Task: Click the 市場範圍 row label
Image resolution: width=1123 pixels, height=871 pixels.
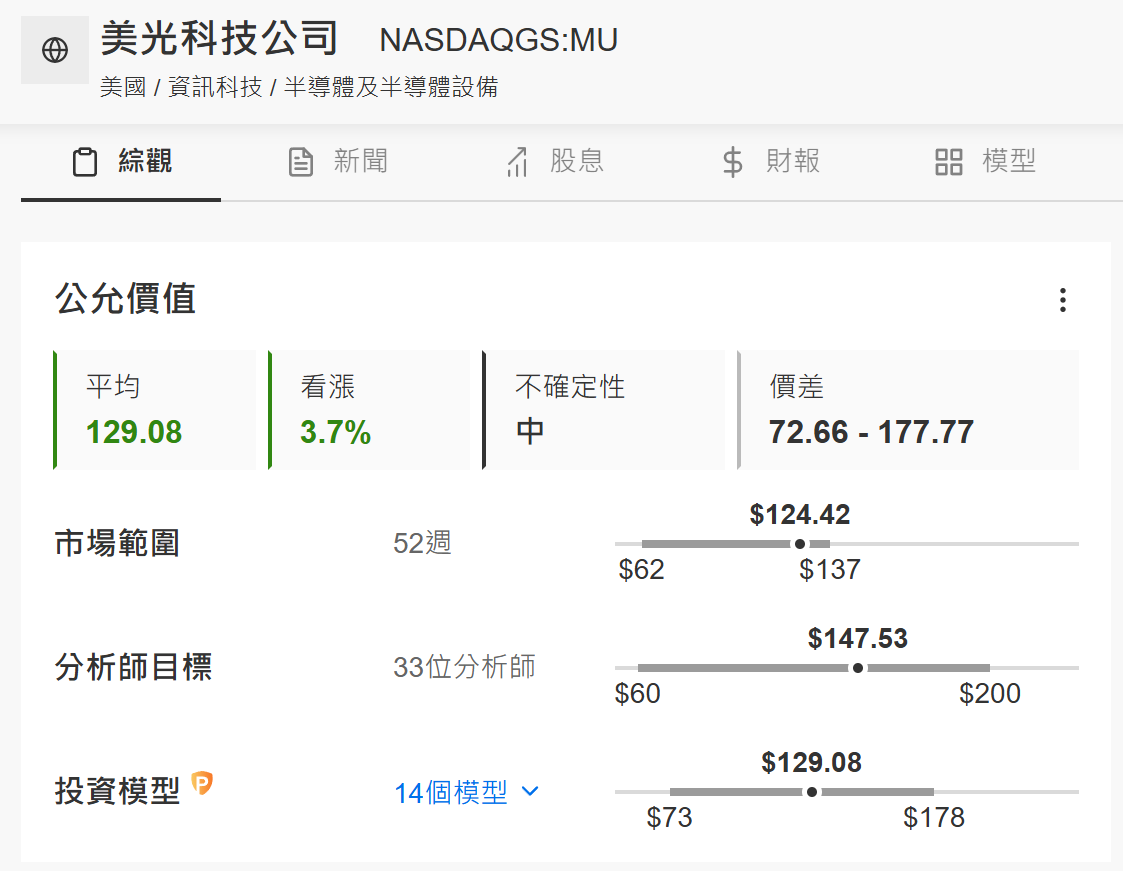Action: coord(117,543)
